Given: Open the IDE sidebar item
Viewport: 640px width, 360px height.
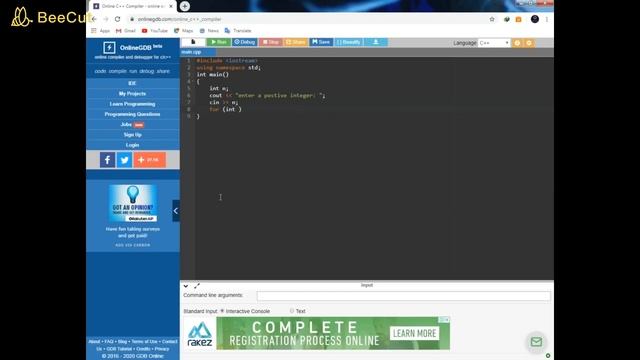Looking at the screenshot, I should (x=132, y=83).
